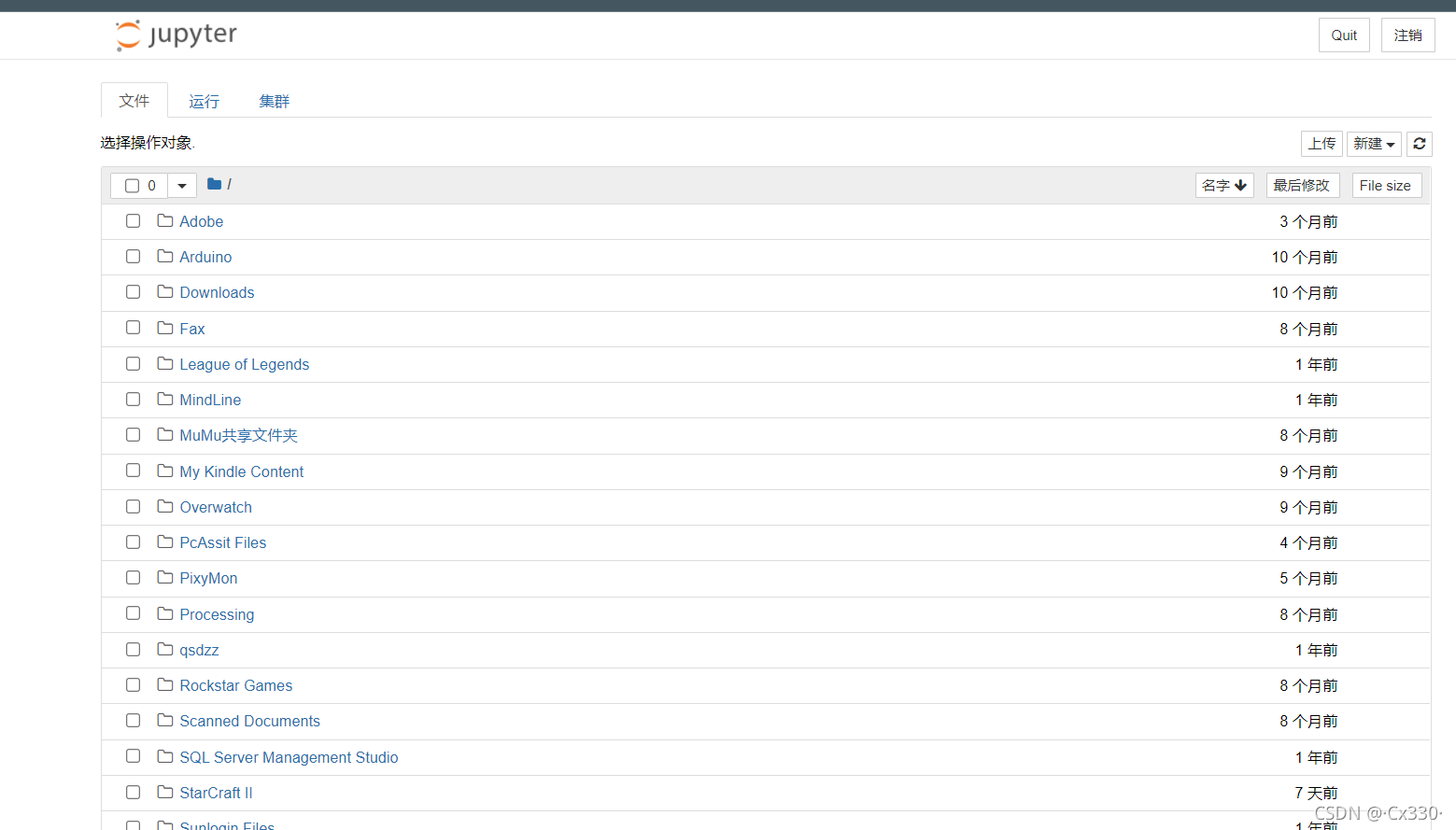The width and height of the screenshot is (1456, 830).
Task: Switch to the 集群 tab
Action: (275, 101)
